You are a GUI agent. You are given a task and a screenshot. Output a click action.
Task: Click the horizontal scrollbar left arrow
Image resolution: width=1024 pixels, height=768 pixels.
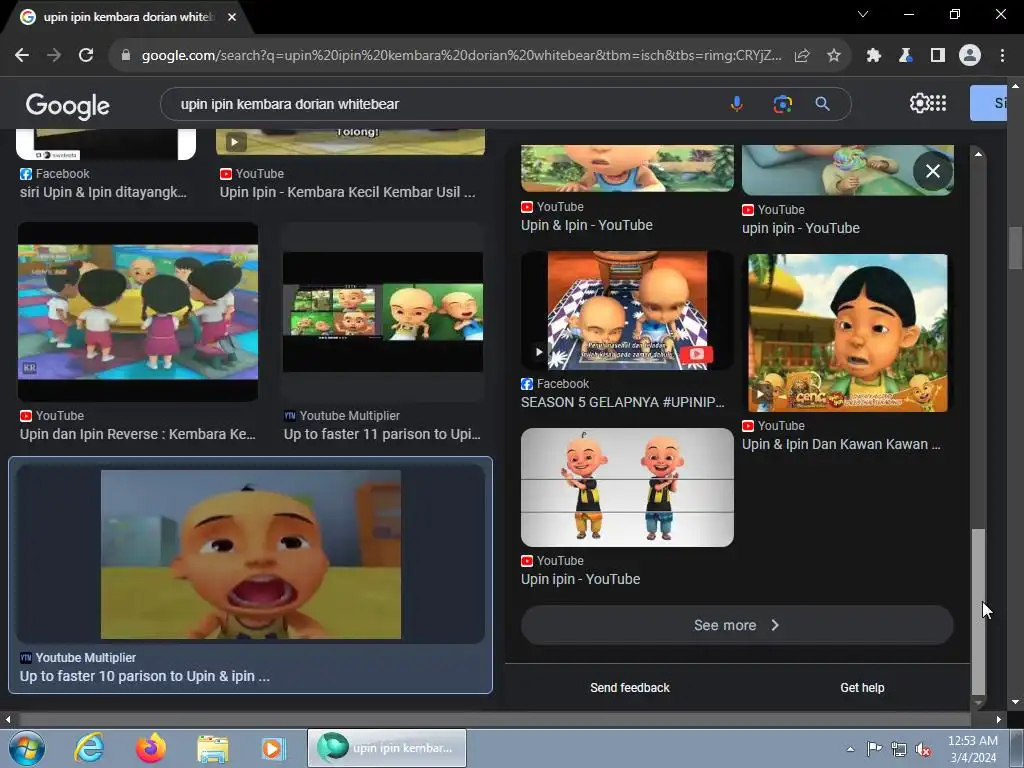8,720
